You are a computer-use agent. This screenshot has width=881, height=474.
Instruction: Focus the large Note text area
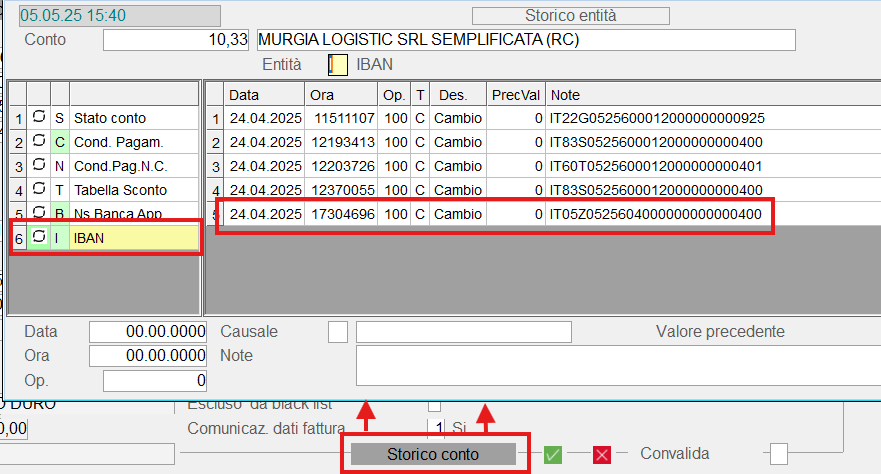coord(617,365)
